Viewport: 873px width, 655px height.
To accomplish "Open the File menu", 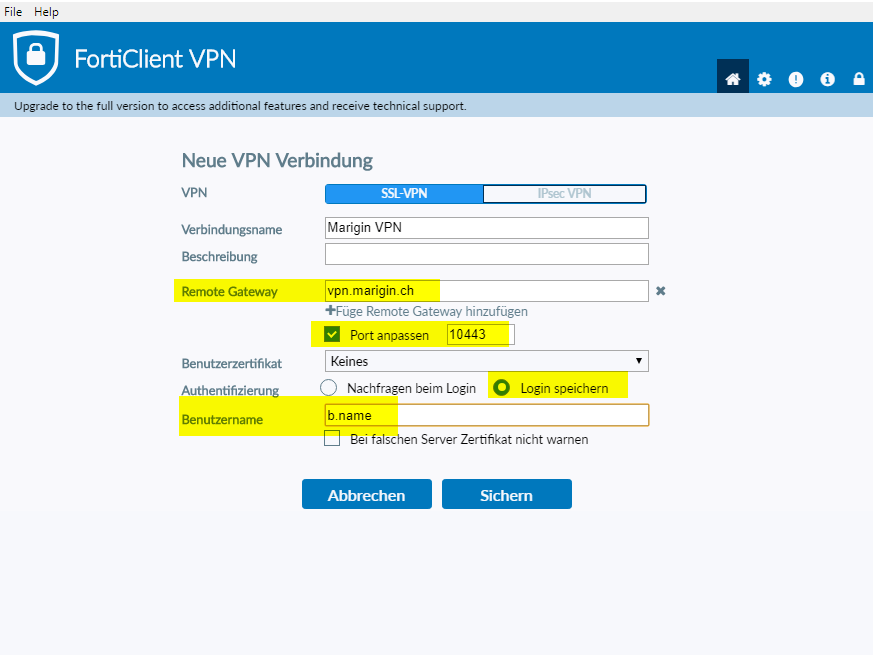I will pyautogui.click(x=13, y=11).
